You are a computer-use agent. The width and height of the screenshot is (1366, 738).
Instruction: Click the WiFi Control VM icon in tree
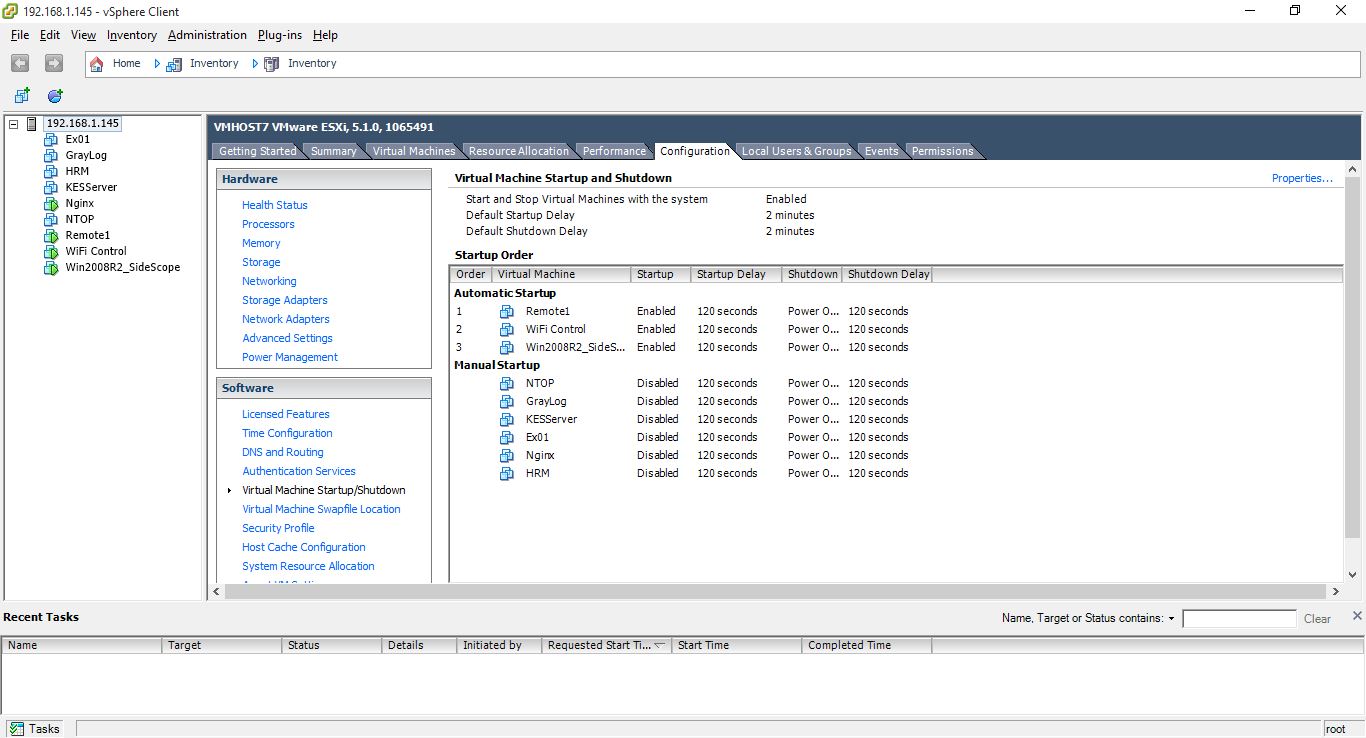pyautogui.click(x=51, y=251)
